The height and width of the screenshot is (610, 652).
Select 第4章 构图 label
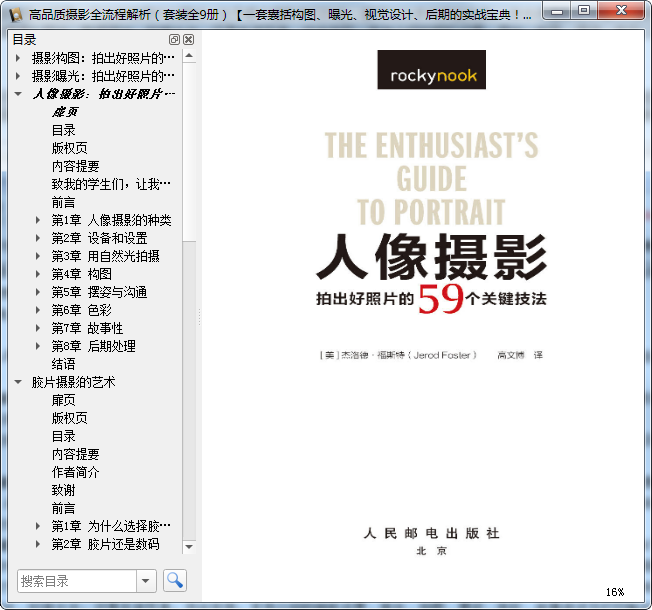82,274
